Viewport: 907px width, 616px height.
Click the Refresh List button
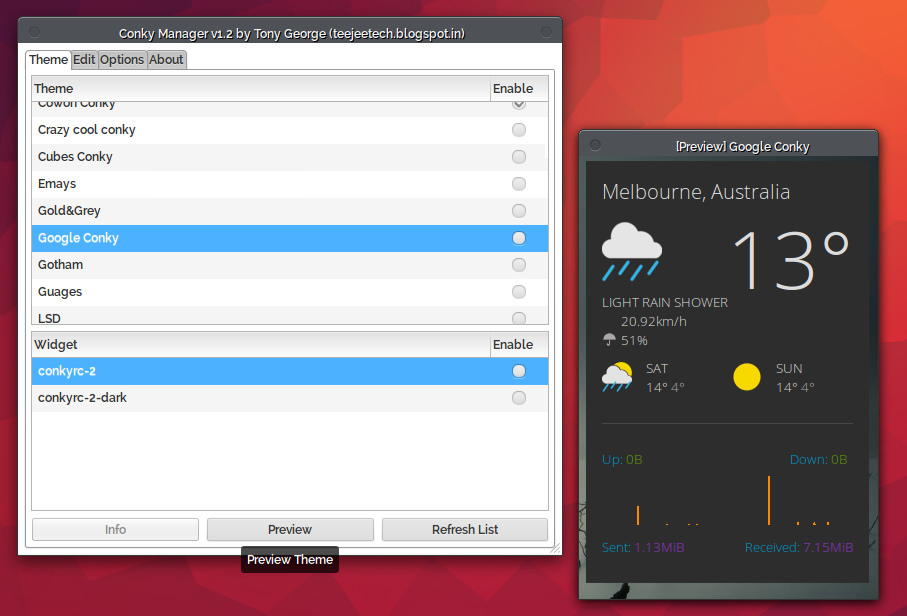click(464, 529)
